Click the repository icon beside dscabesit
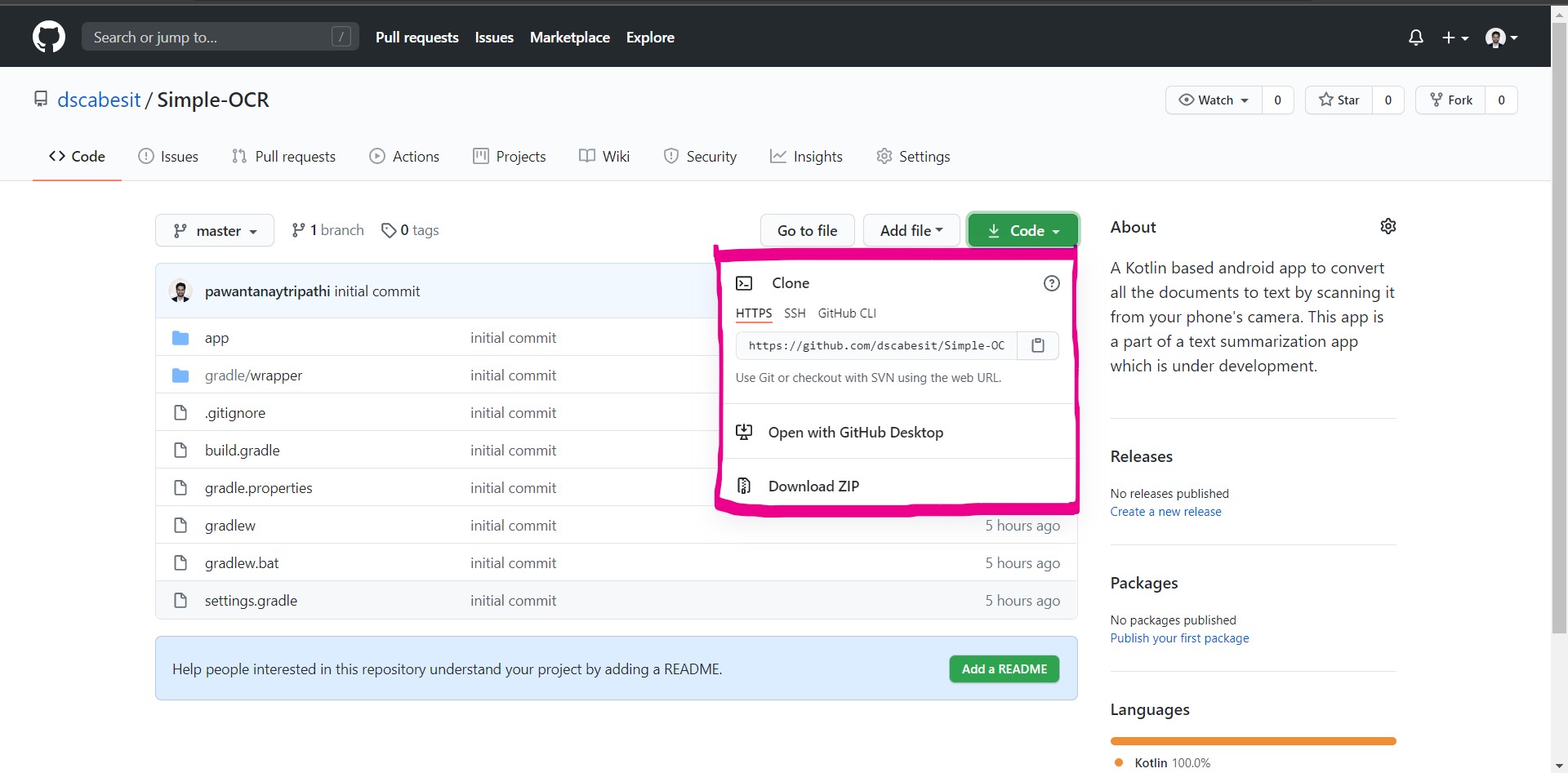 41,100
